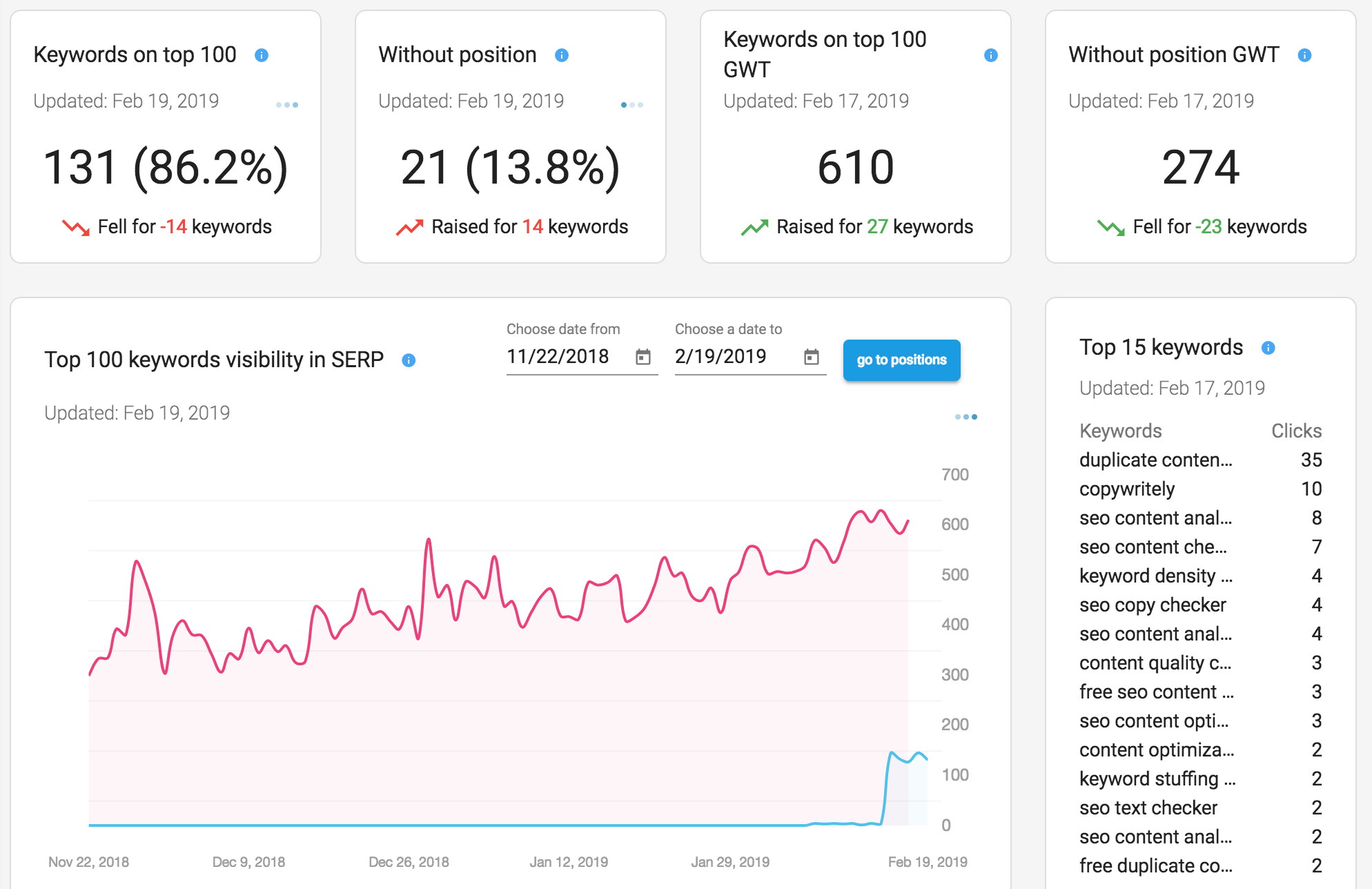Click pink visibility line peak near 600

pyautogui.click(x=881, y=511)
